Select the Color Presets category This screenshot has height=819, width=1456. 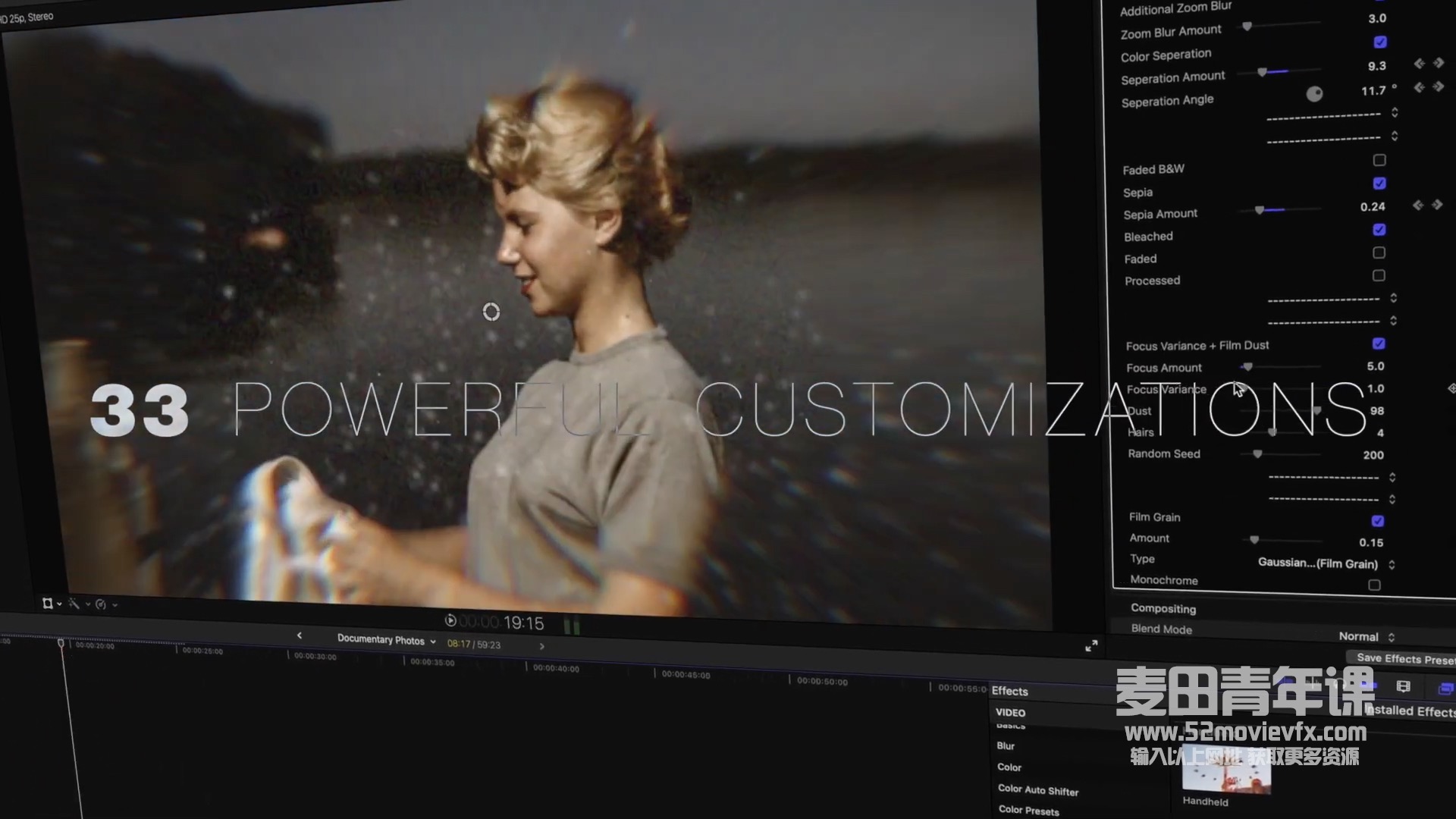pos(1029,810)
